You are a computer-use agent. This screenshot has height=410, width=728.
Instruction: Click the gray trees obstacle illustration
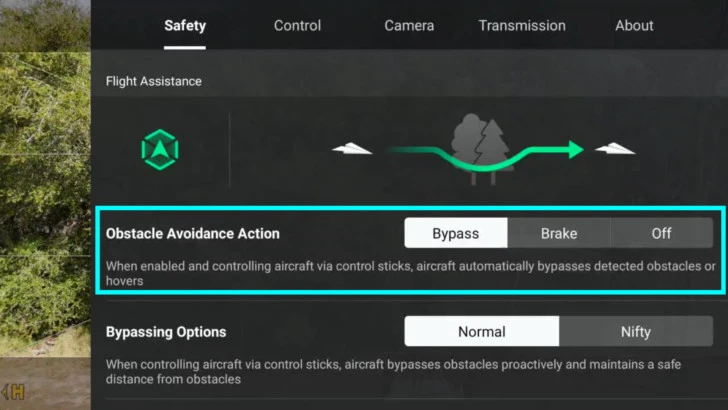(482, 149)
